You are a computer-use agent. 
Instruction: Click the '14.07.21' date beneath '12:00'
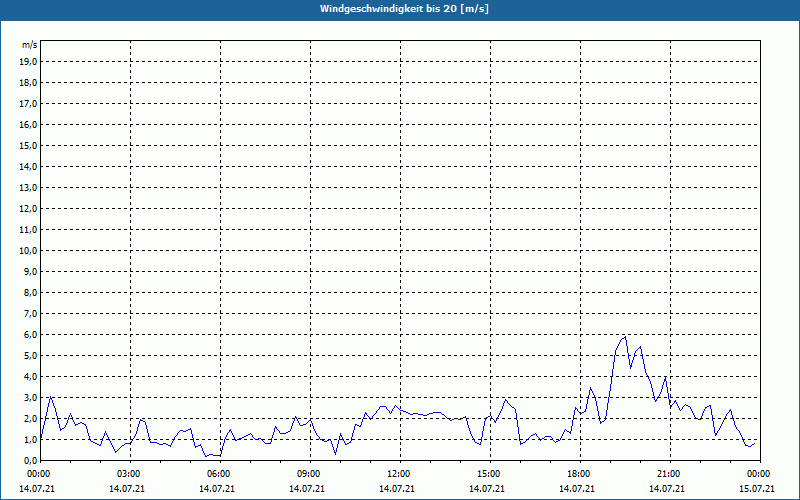(396, 488)
